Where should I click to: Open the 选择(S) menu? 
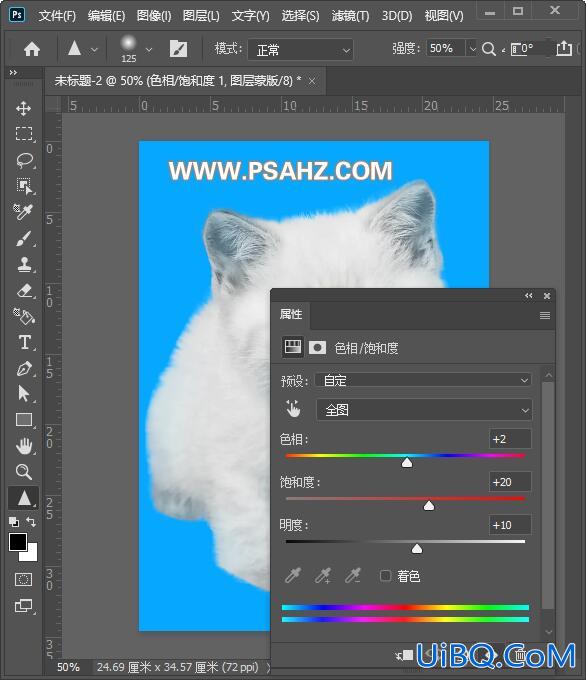(x=300, y=16)
